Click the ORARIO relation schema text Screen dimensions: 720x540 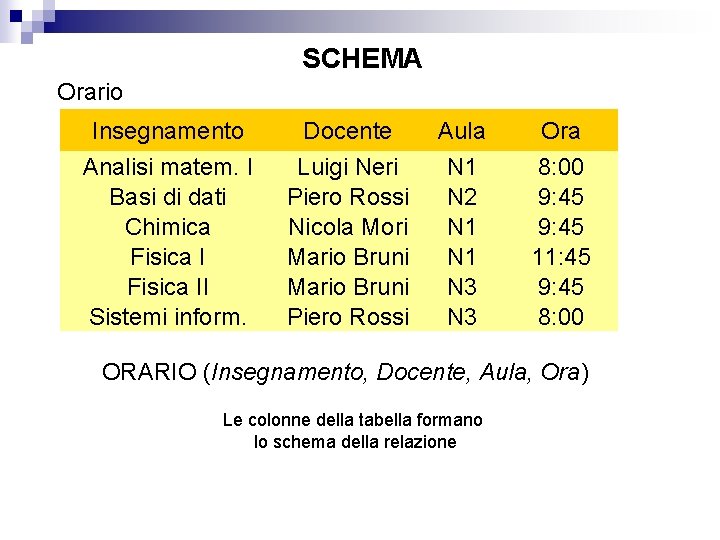pos(345,372)
